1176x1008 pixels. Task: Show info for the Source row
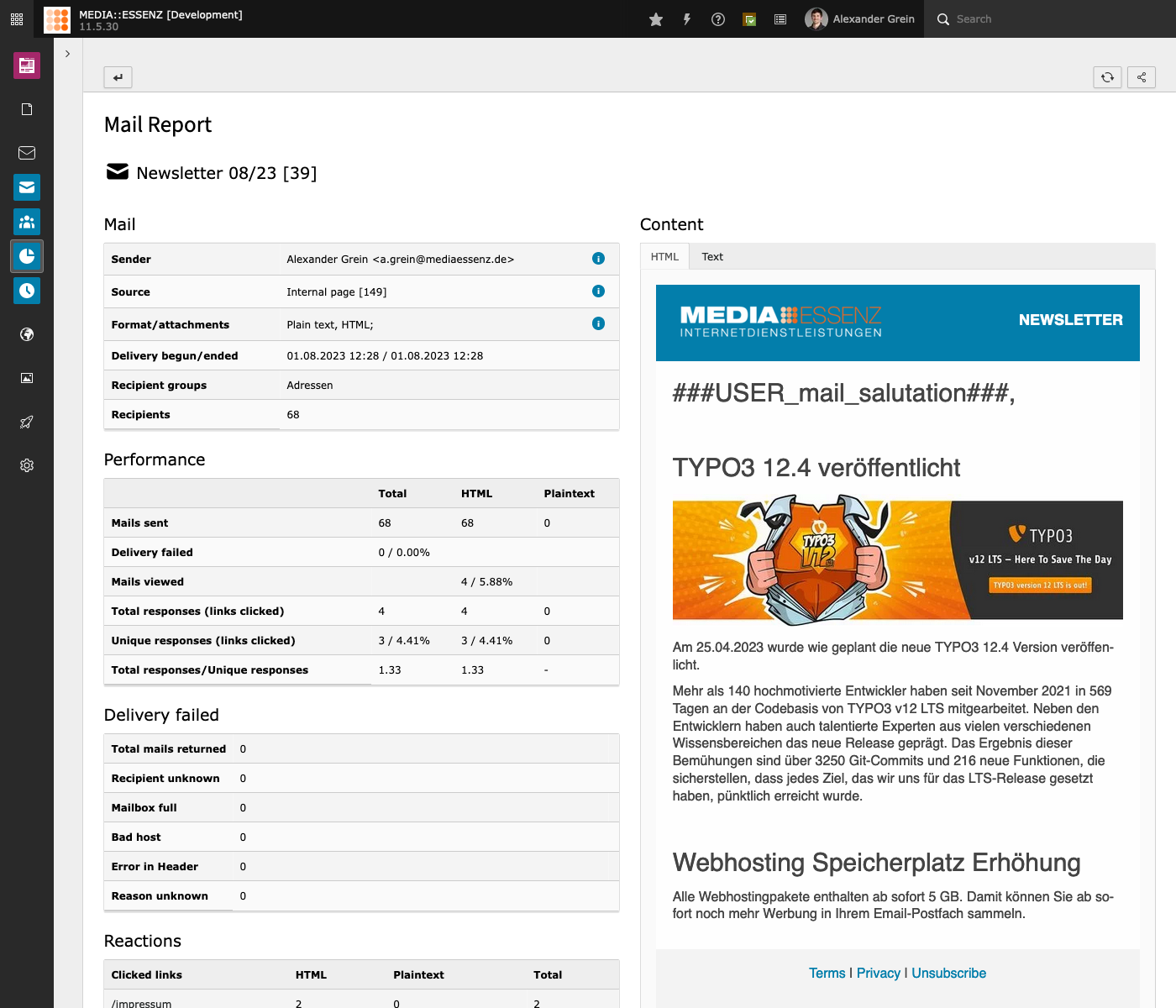[x=598, y=291]
